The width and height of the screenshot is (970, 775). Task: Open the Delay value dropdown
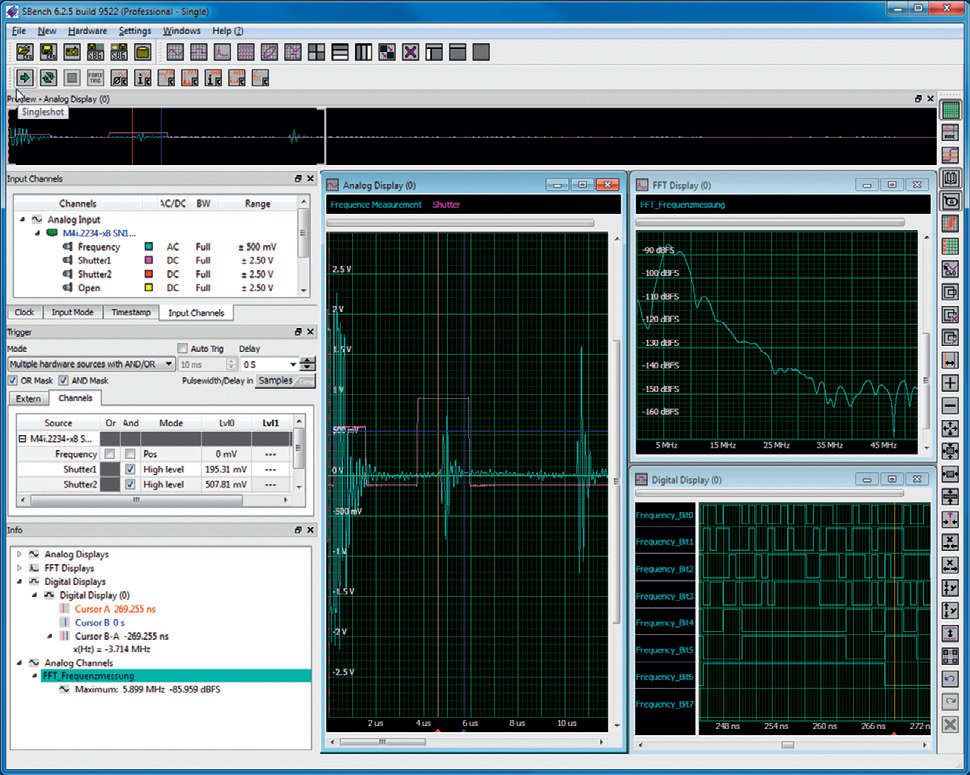click(292, 365)
